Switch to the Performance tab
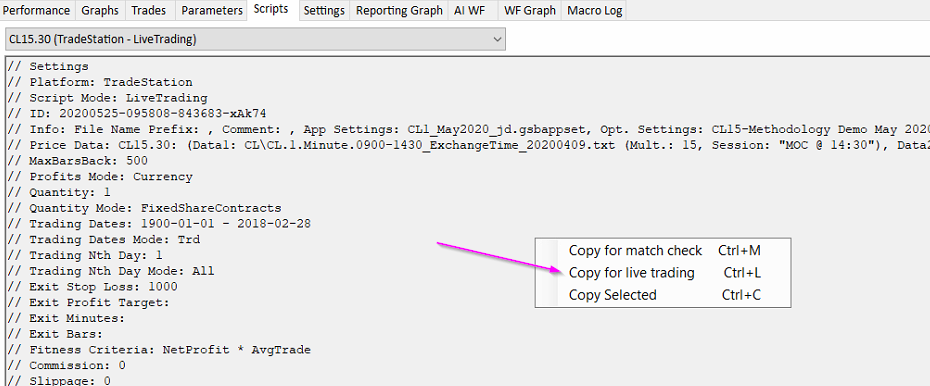This screenshot has width=930, height=386. coord(36,11)
